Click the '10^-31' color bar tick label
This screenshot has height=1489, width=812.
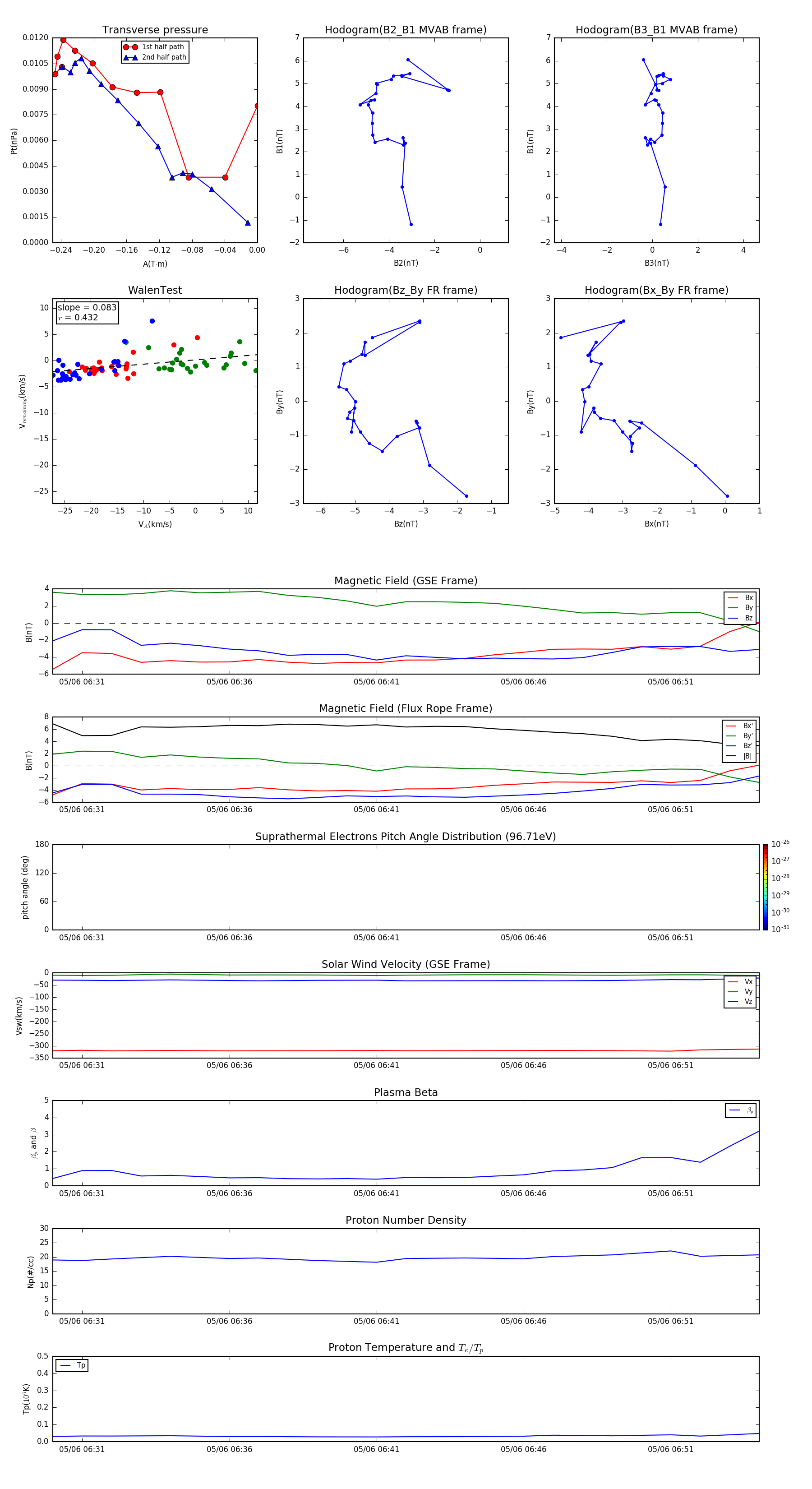coord(780,929)
